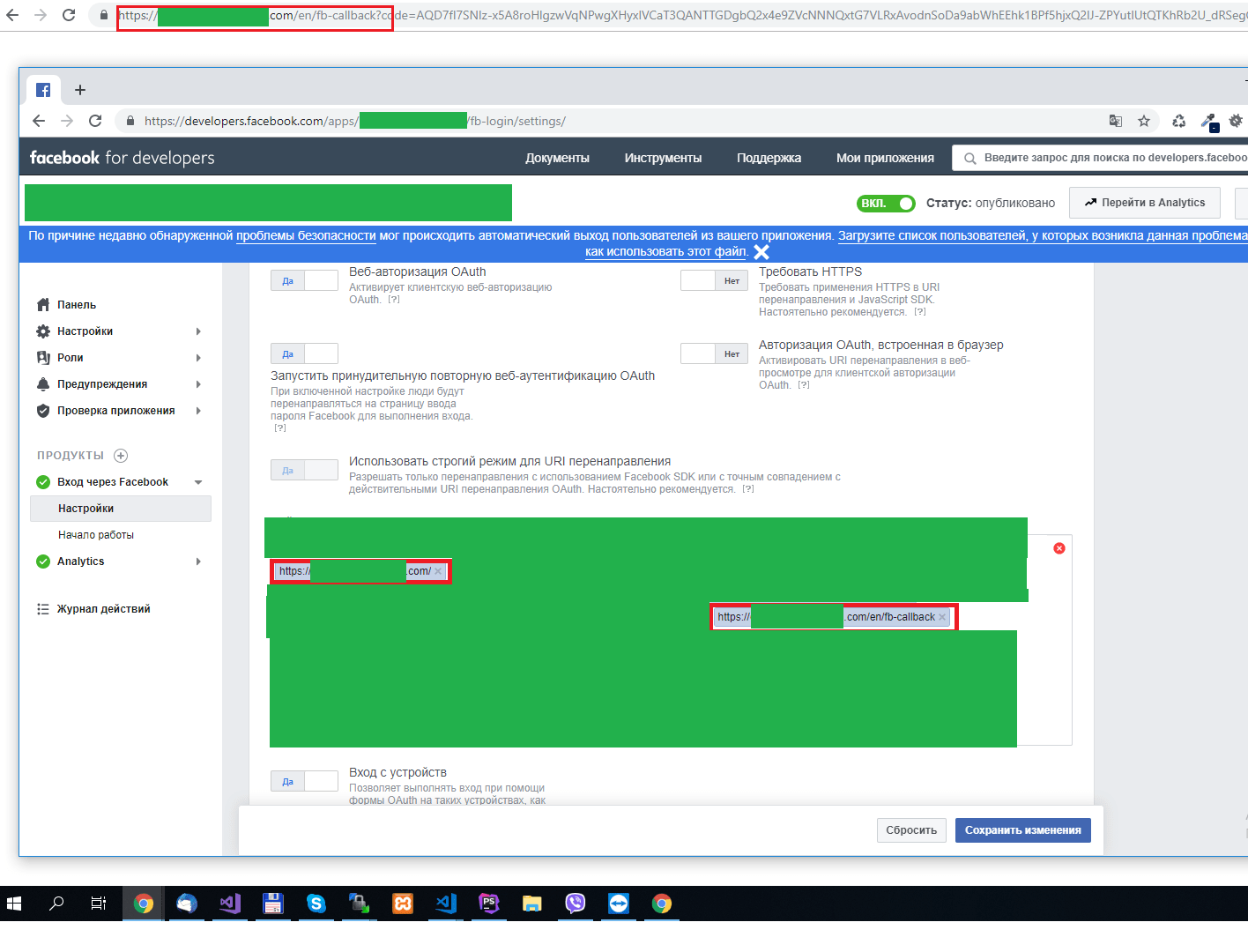Open Мои приложения menu
Screen dimensions: 1248x952
tap(885, 158)
